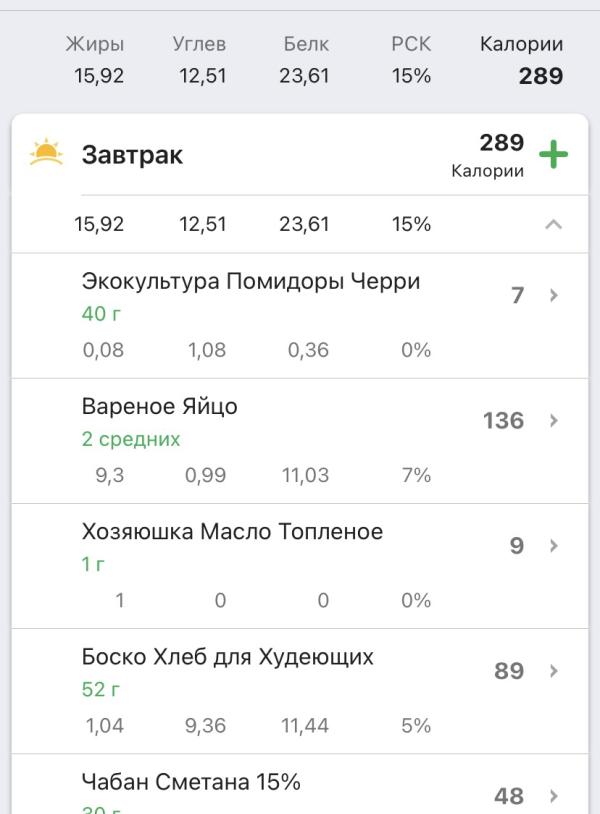This screenshot has height=814, width=600.
Task: Open Боско Хлеб для Худеющих arrow
Action: 553,671
